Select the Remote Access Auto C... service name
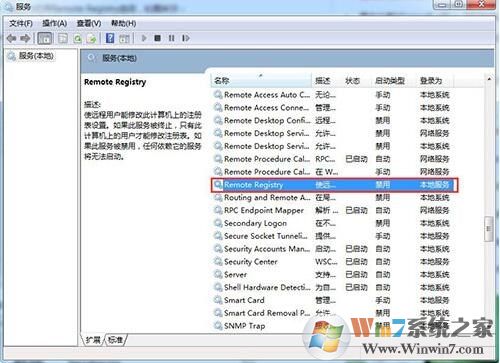The image size is (500, 363). pyautogui.click(x=267, y=95)
